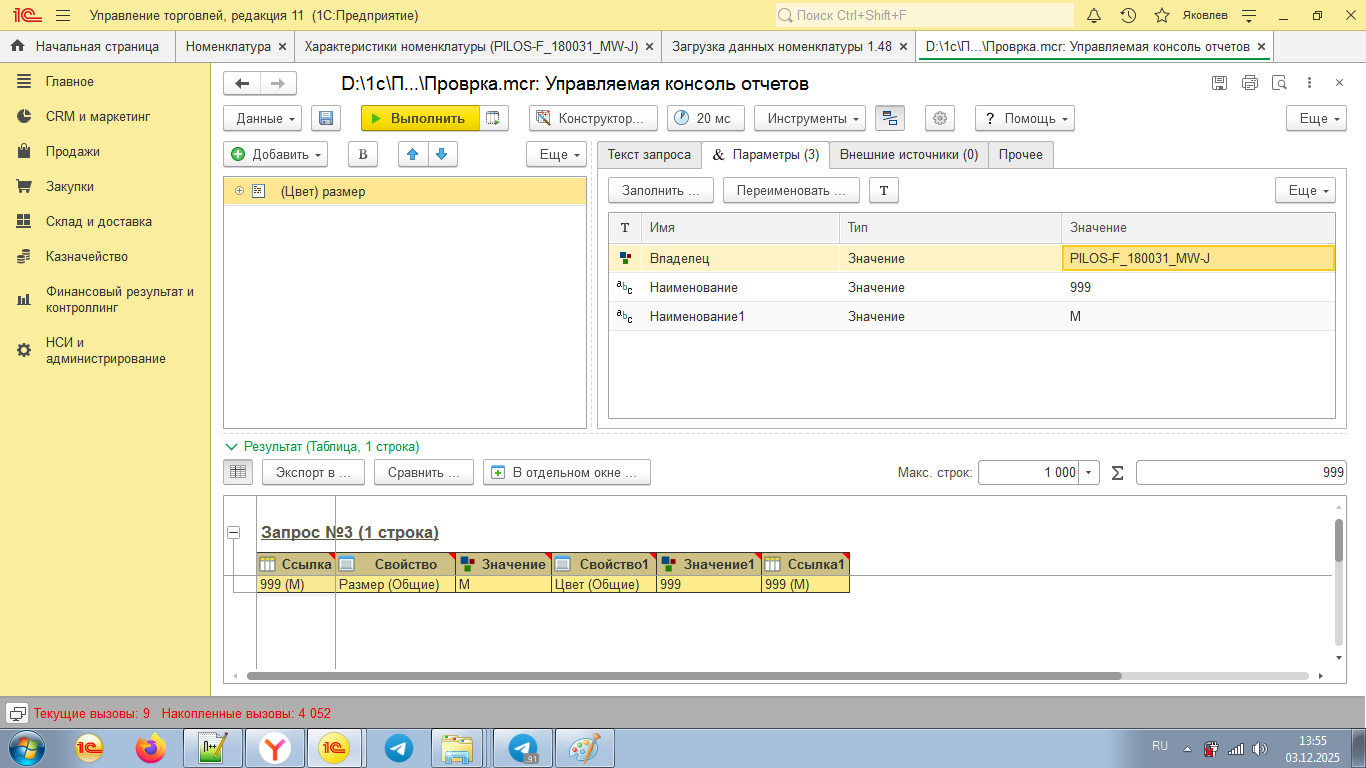Screen dimensions: 1366x768
Task: Switch to Загрузка данных номенклатуры 1.48 tab
Action: 782,46
